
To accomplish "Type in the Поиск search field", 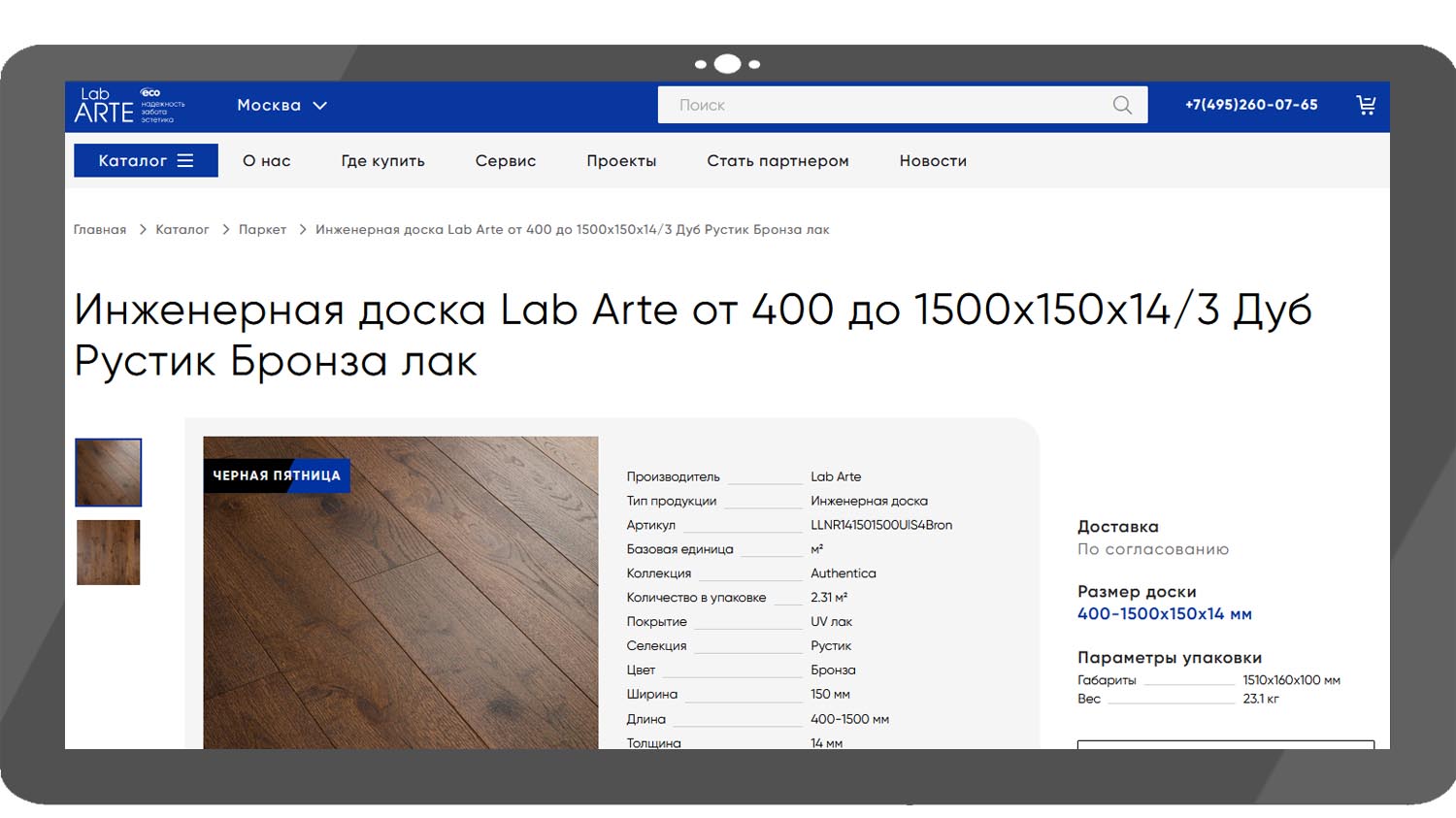I will 883,105.
